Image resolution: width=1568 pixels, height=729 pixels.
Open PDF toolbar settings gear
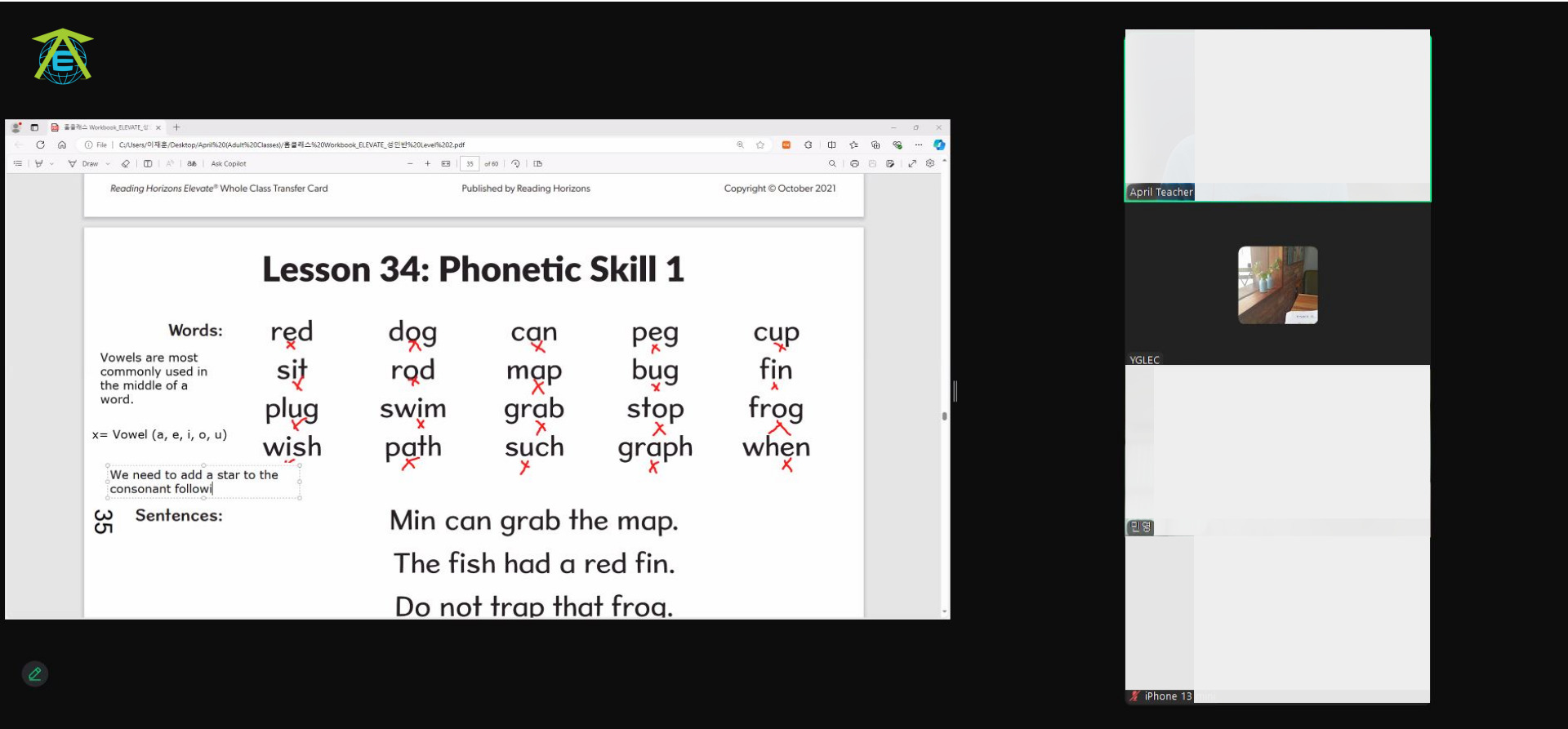coord(930,163)
